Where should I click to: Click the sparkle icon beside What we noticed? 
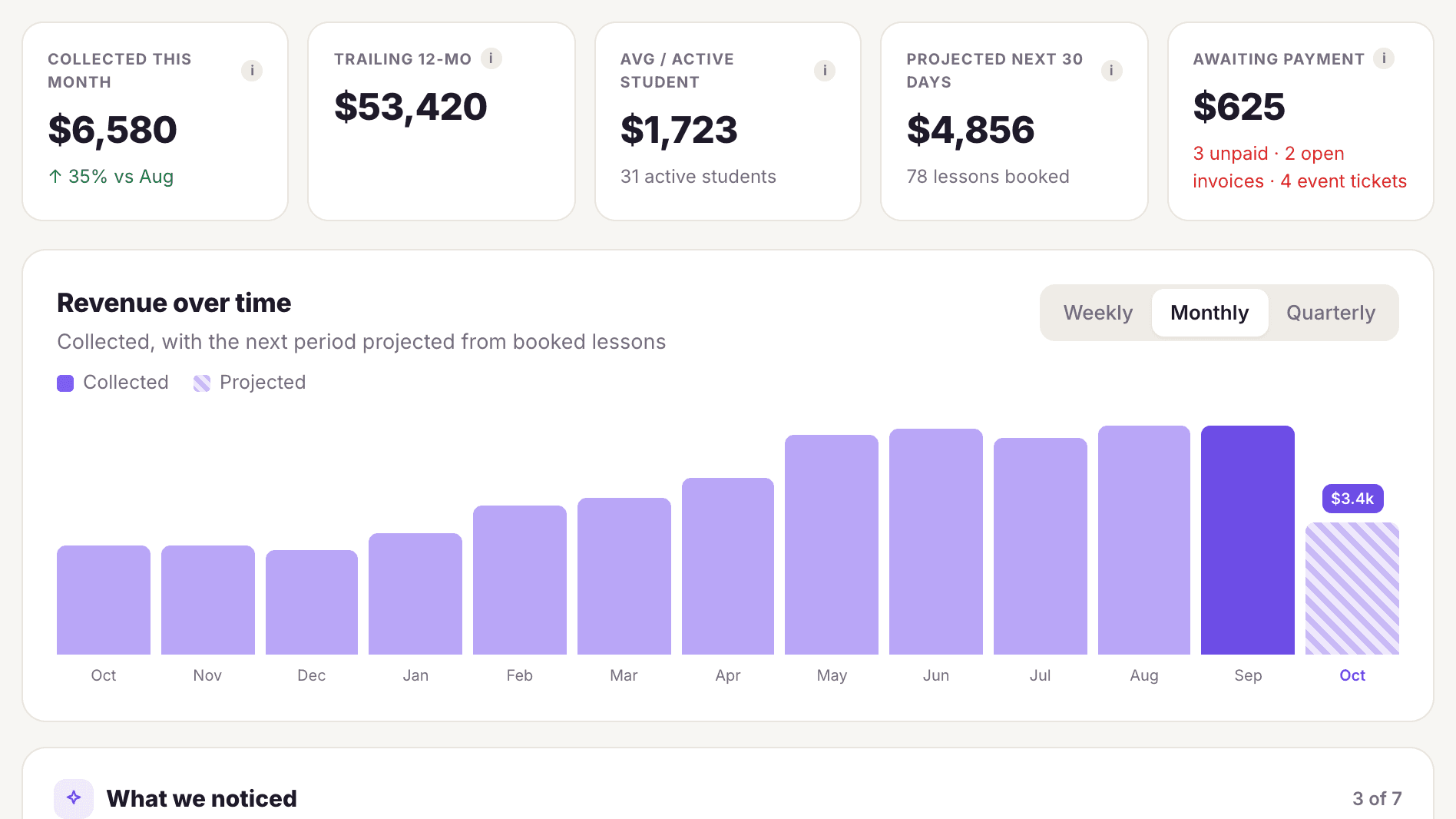(x=74, y=797)
